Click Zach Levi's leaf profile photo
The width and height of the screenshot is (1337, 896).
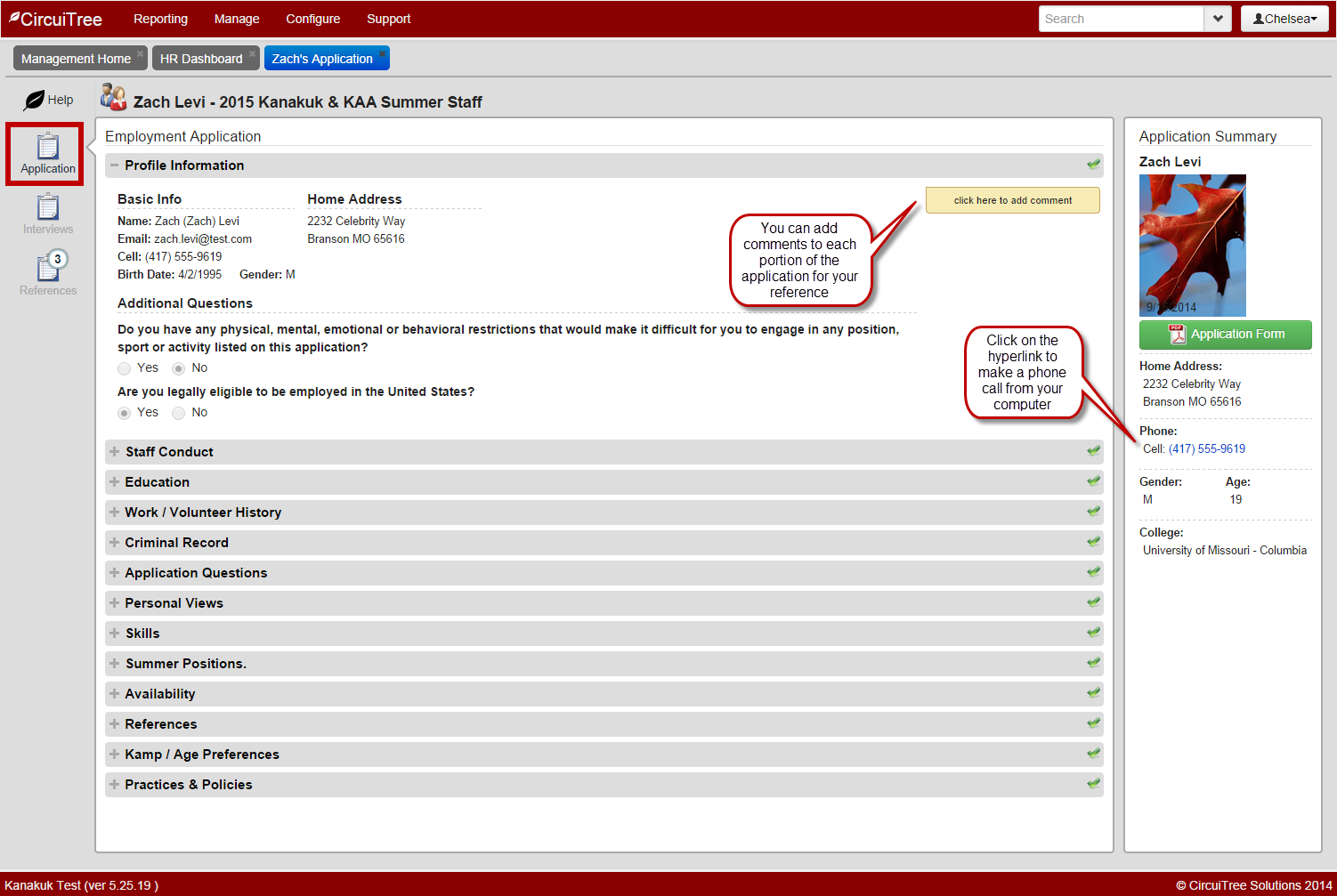tap(1192, 245)
